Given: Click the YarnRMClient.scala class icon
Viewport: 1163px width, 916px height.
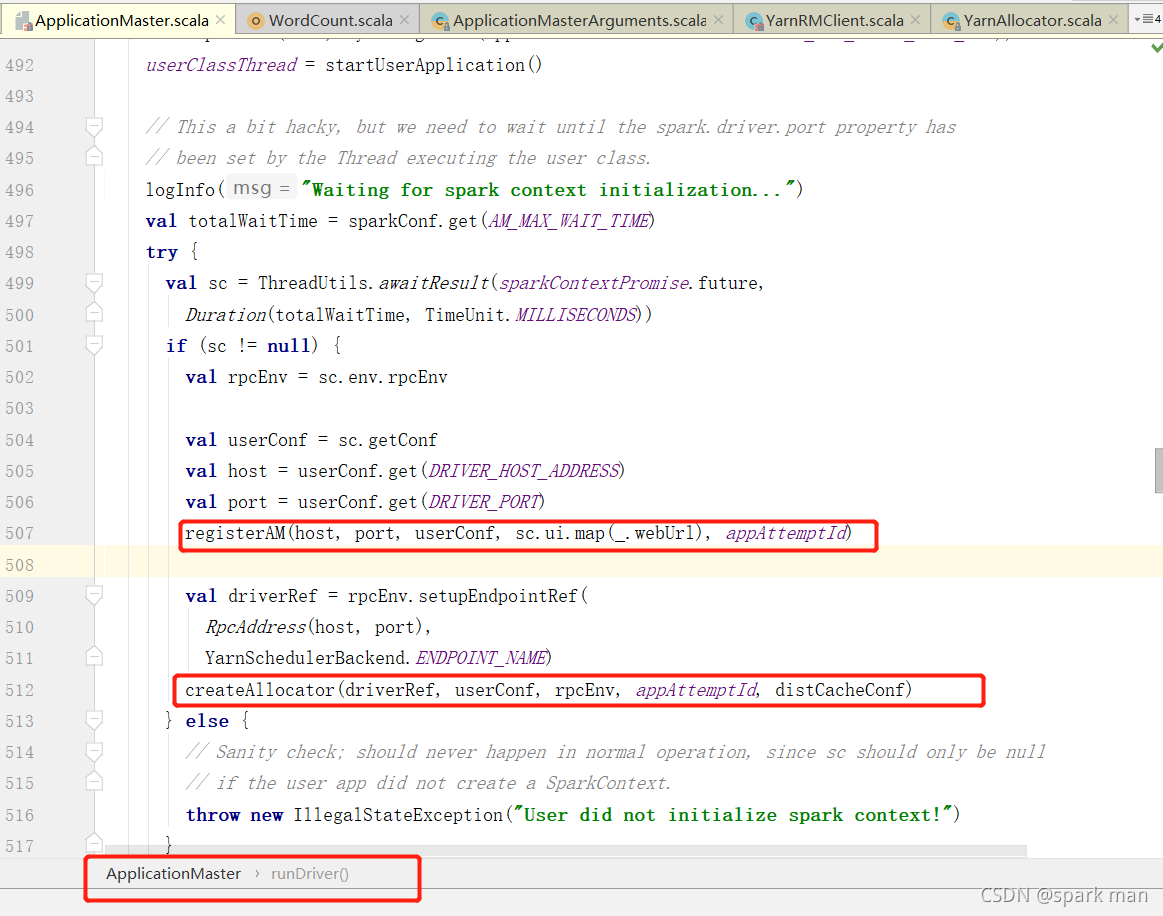Looking at the screenshot, I should tap(754, 22).
